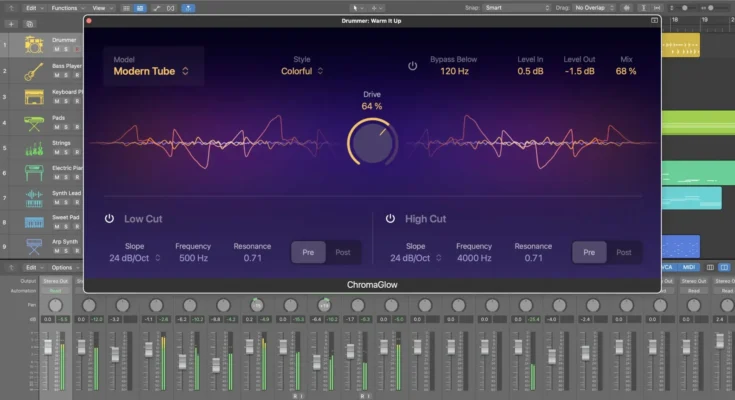Screen dimensions: 735x400
Task: Open the Functions menu
Action: click(x=68, y=8)
